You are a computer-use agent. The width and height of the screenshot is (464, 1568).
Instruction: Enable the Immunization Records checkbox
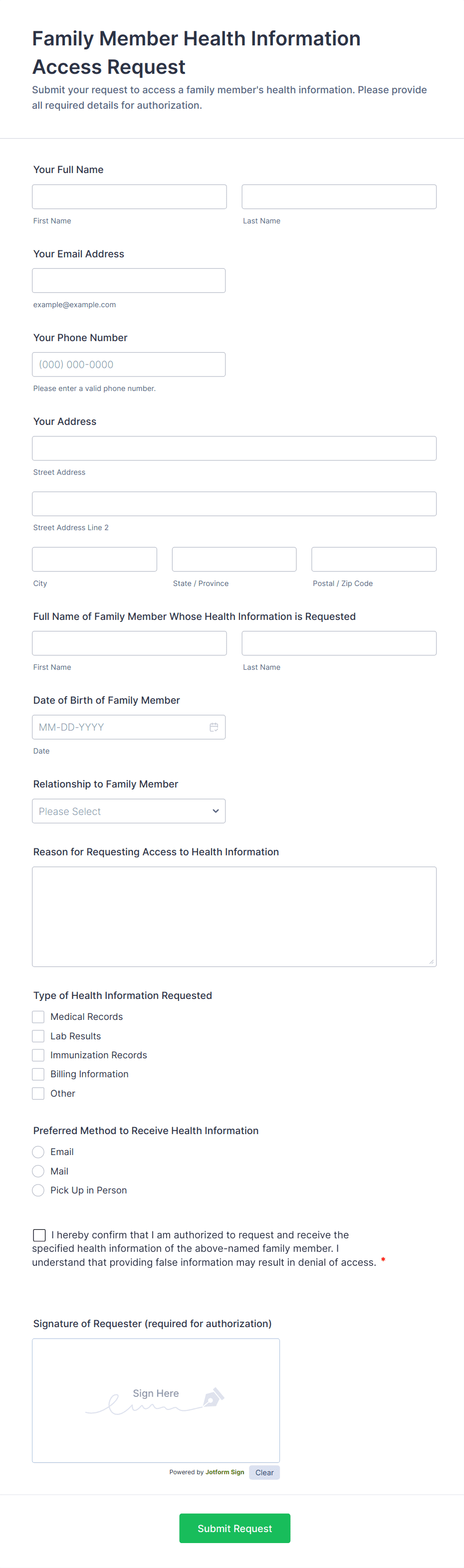coord(38,1055)
